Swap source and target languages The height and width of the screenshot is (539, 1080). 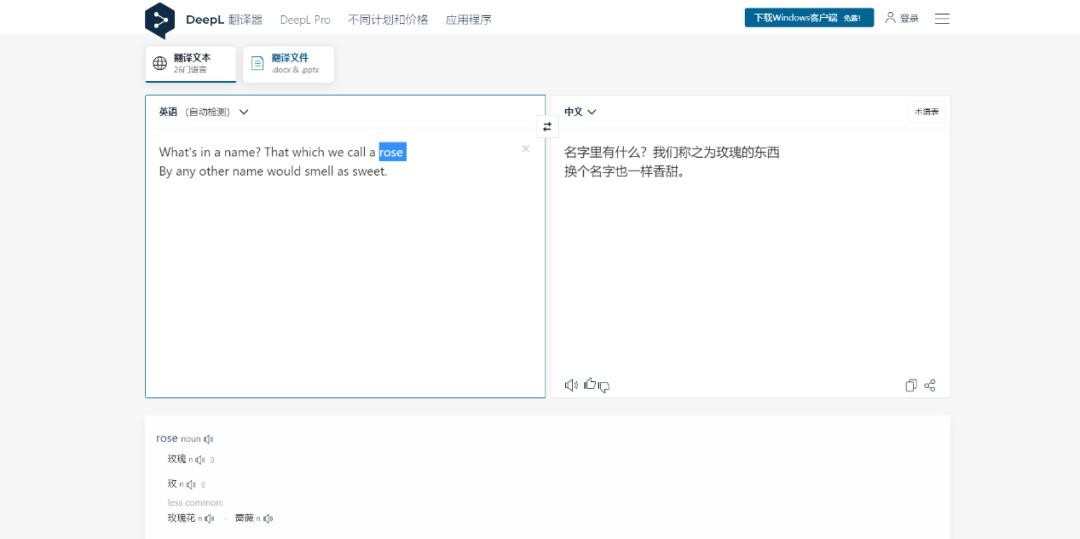(547, 127)
